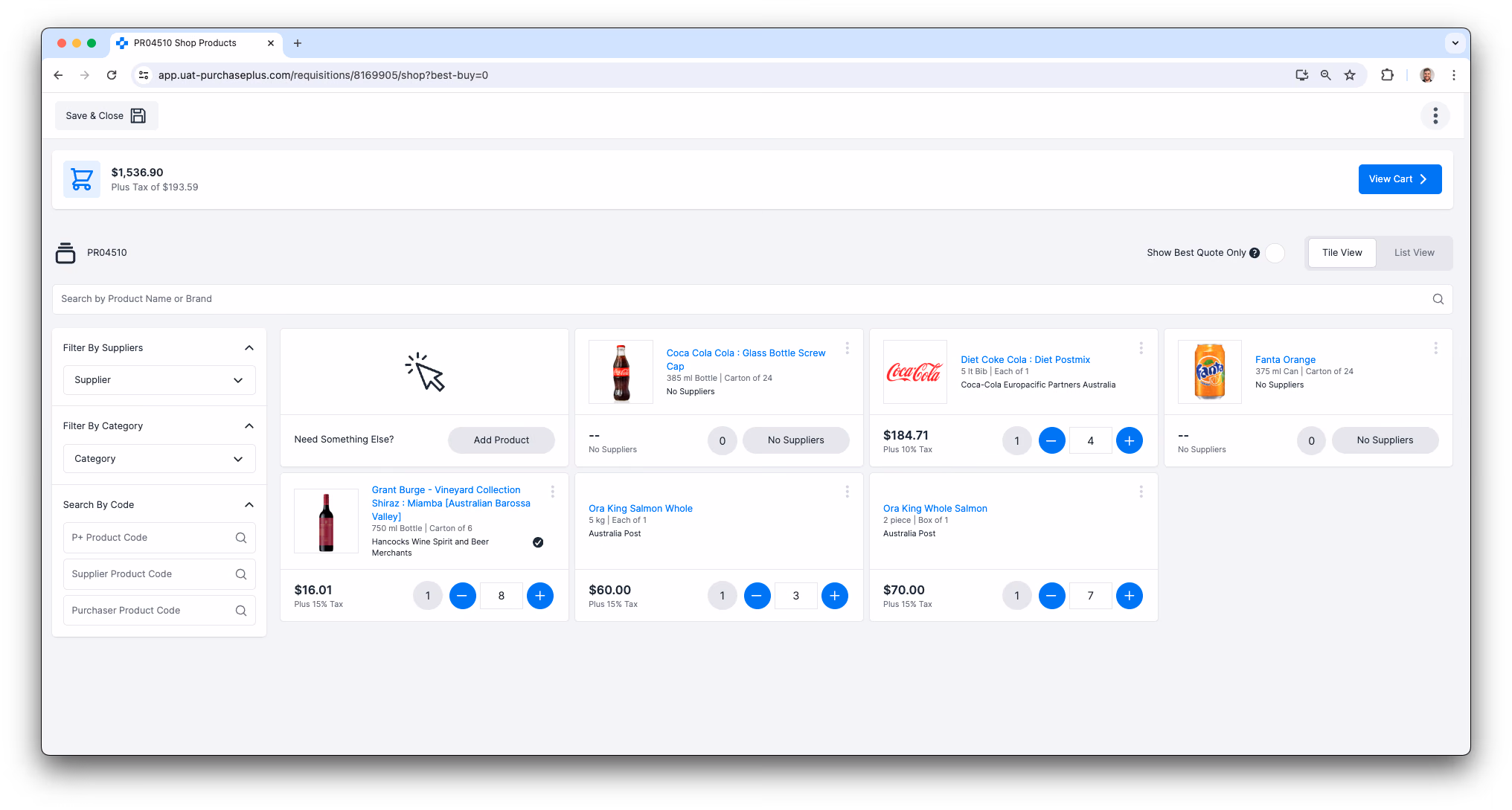The height and width of the screenshot is (810, 1512).
Task: Click No Suppliers button on Coca Cola card
Action: (x=795, y=440)
